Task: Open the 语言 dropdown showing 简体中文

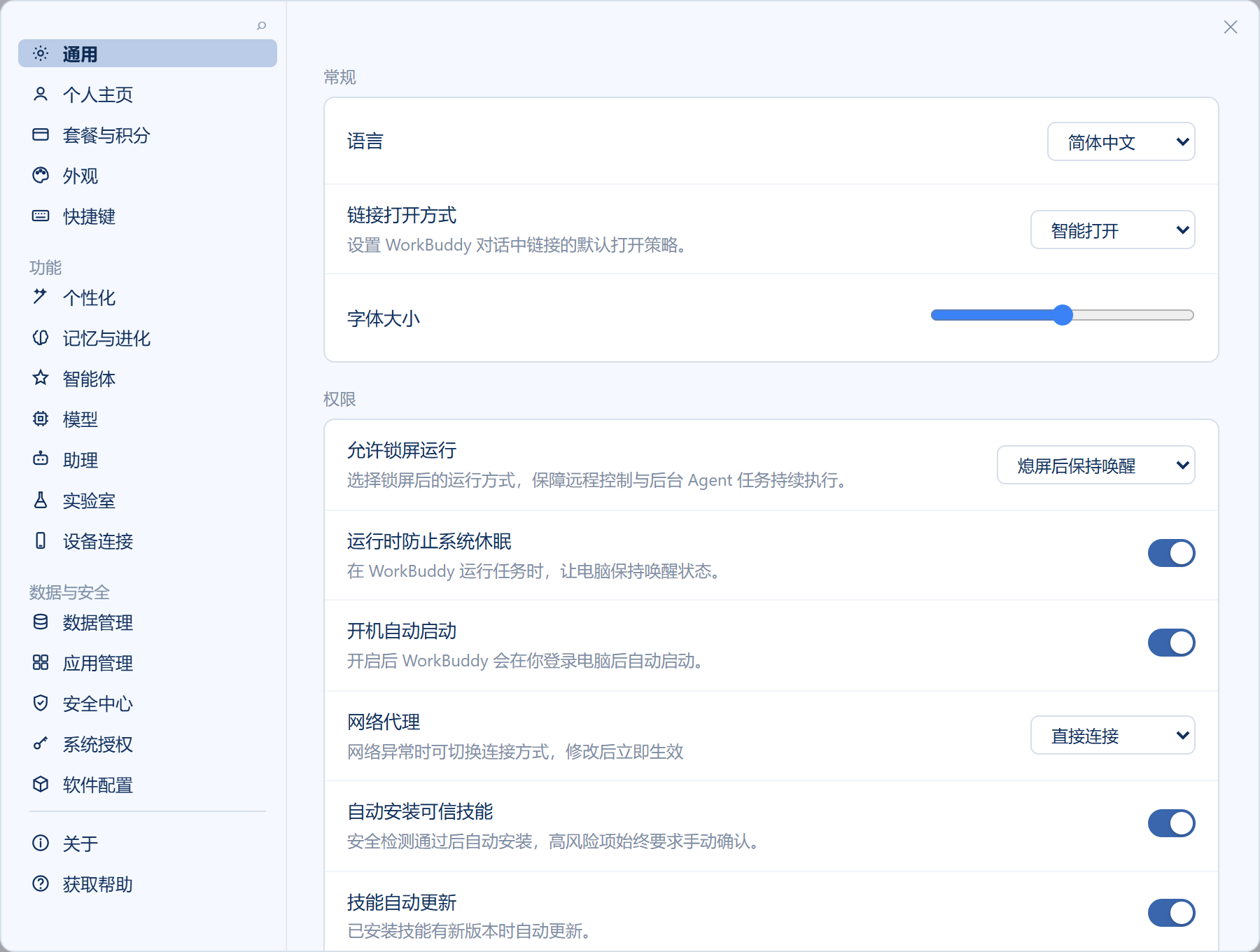Action: 1121,142
